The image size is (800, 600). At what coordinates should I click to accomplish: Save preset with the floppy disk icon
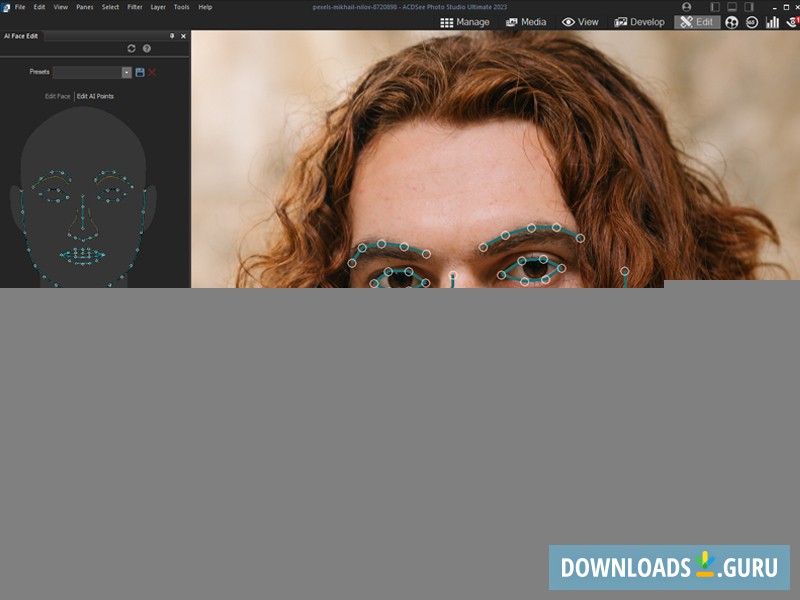point(140,72)
